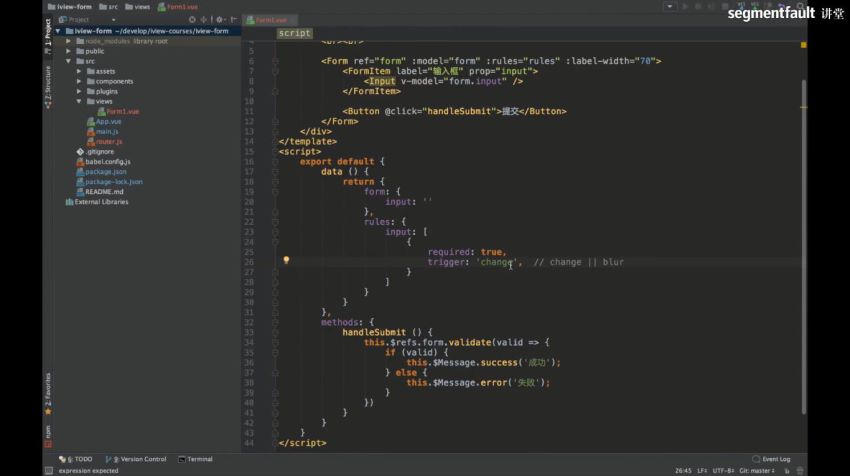Click the script breadcrumb label above editor

click(x=294, y=33)
